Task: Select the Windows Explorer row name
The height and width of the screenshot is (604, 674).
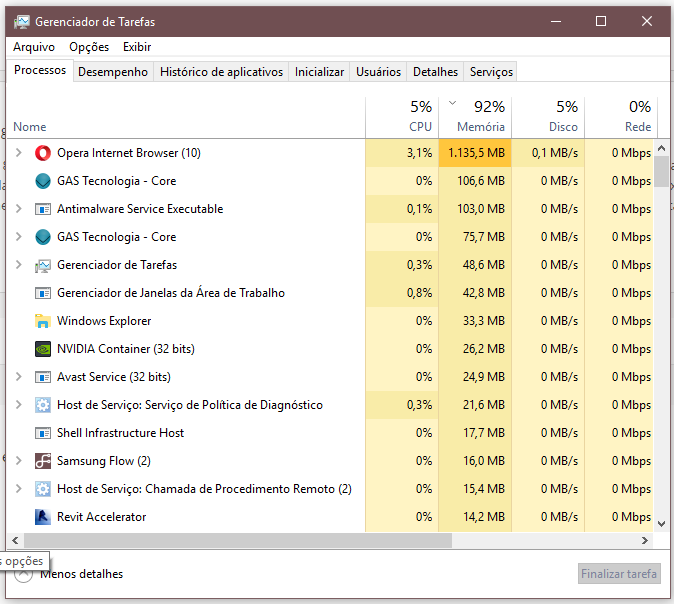Action: click(x=104, y=321)
